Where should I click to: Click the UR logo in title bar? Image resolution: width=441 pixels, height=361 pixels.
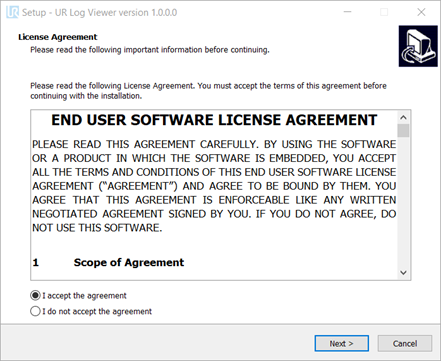pos(12,12)
